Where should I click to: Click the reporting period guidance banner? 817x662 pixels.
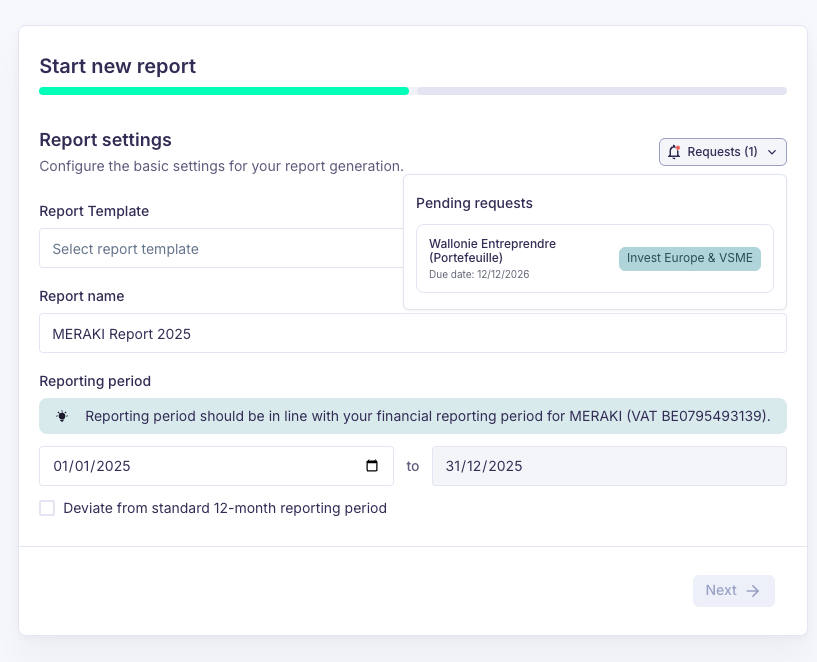pyautogui.click(x=413, y=415)
